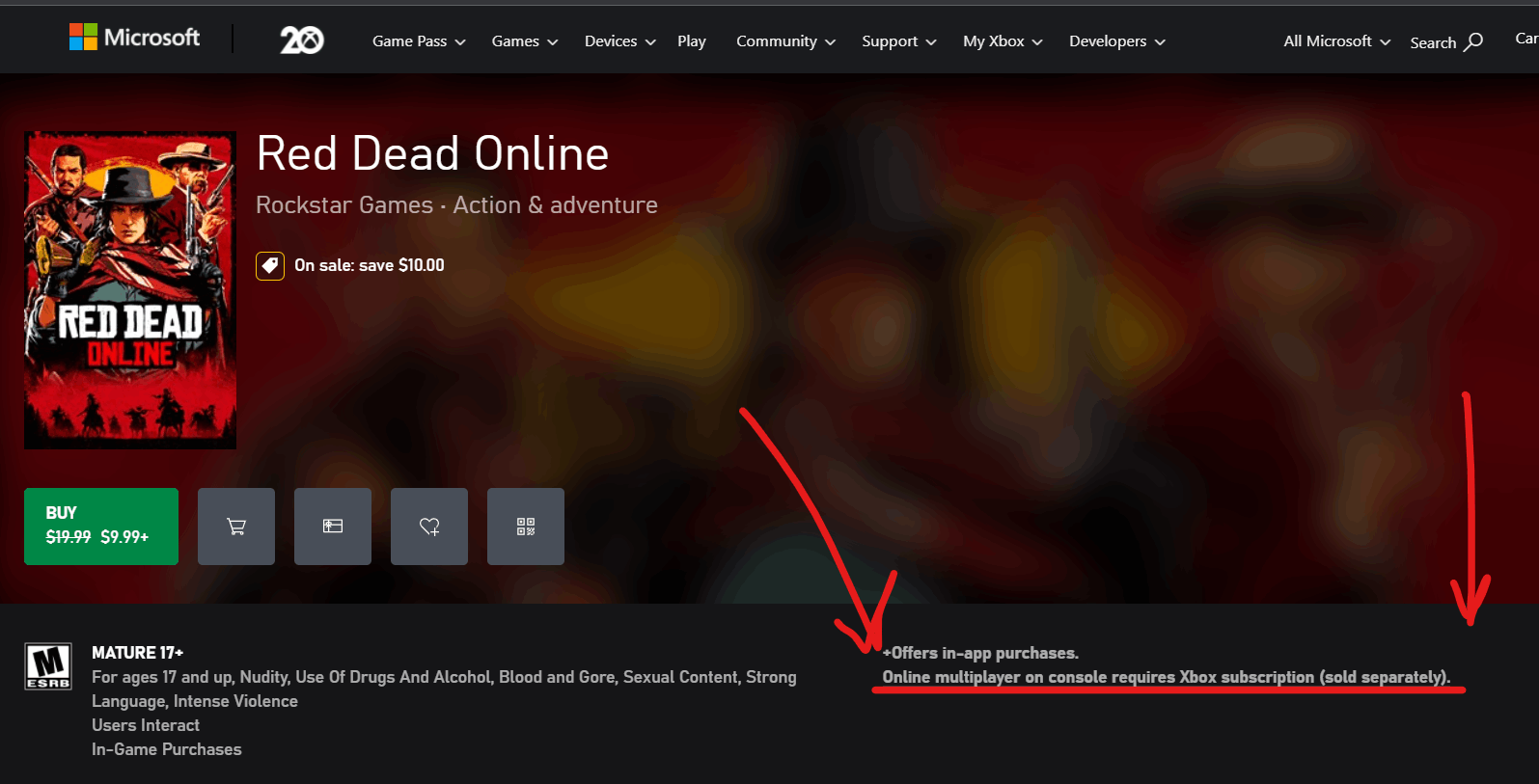This screenshot has width=1539, height=784.
Task: Click the Red Dead Online title
Action: click(432, 153)
